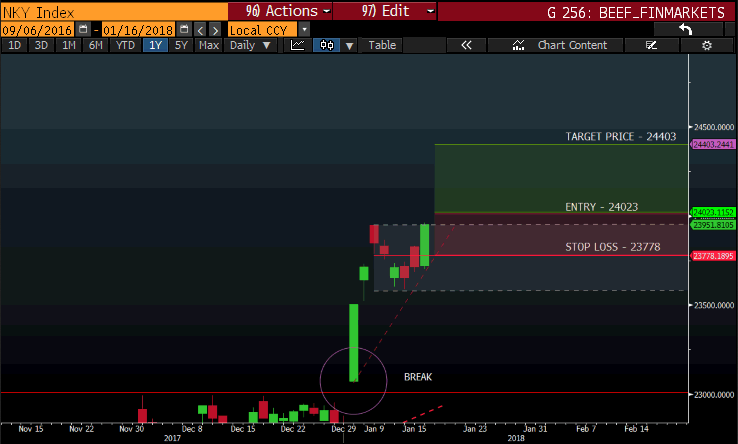Click the Chart Content button

[x=562, y=45]
